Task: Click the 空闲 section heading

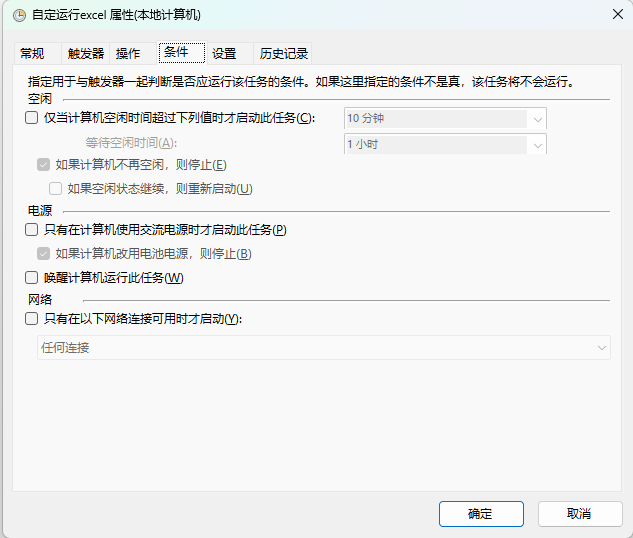Action: point(40,98)
